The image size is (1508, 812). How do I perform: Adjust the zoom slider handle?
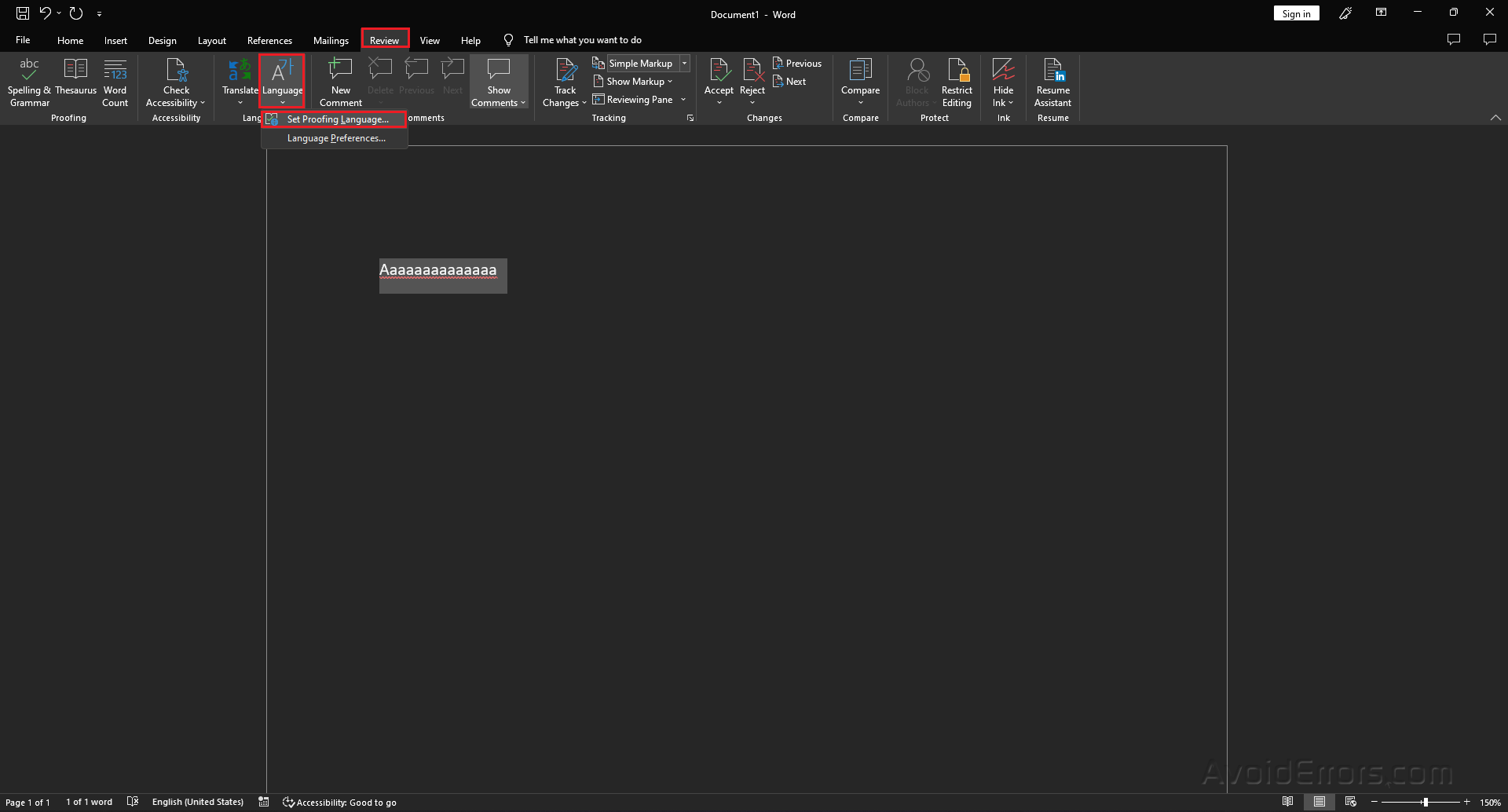[1425, 802]
